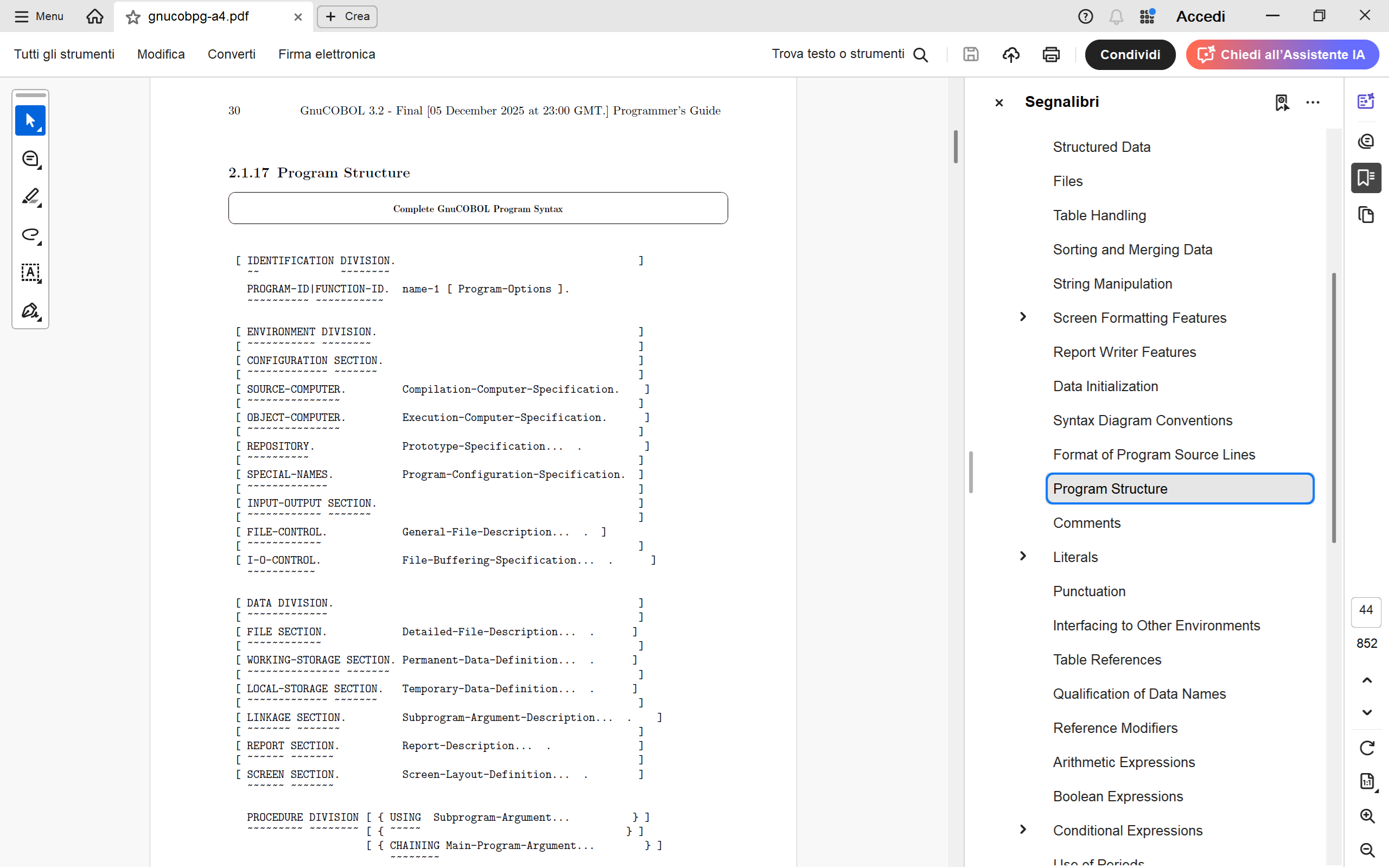
Task: Expand the Screen Formatting Features bookmark
Action: point(1023,317)
